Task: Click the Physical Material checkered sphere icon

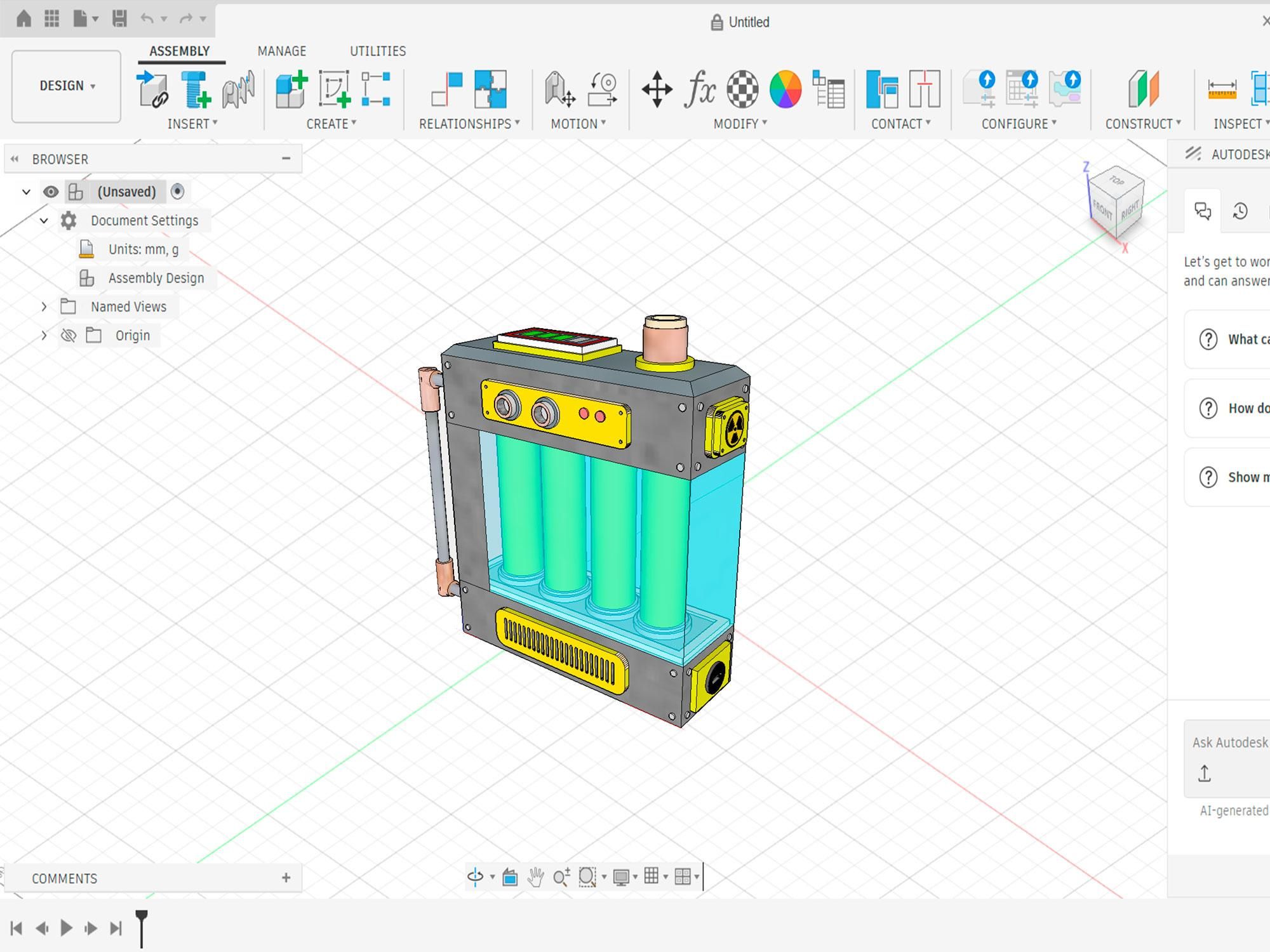Action: [x=742, y=89]
